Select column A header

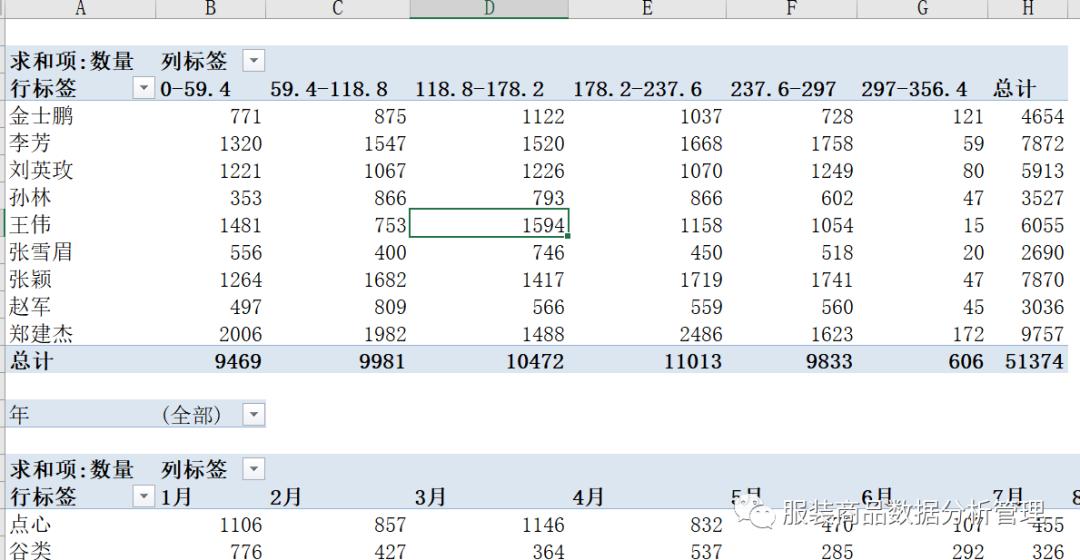81,8
